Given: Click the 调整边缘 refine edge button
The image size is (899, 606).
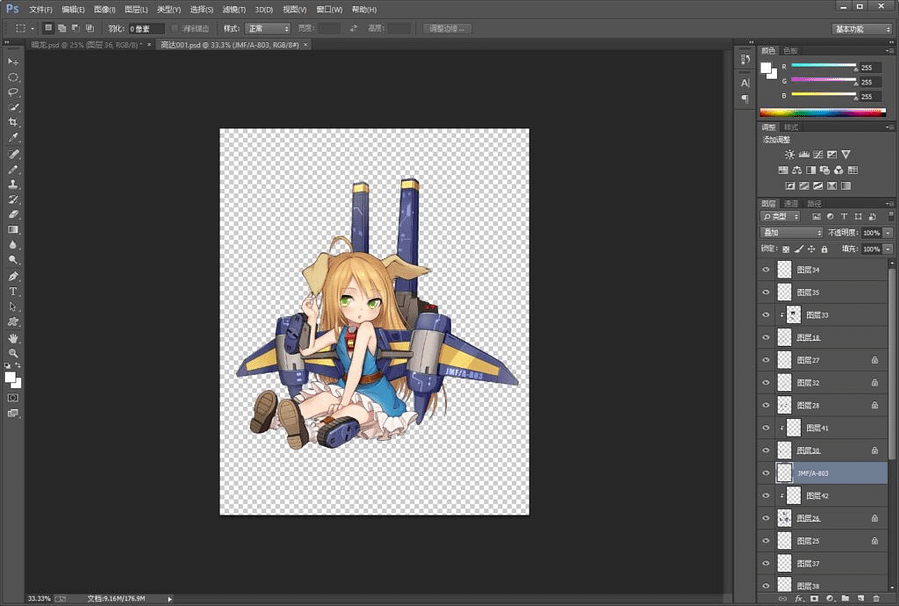Looking at the screenshot, I should (447, 29).
